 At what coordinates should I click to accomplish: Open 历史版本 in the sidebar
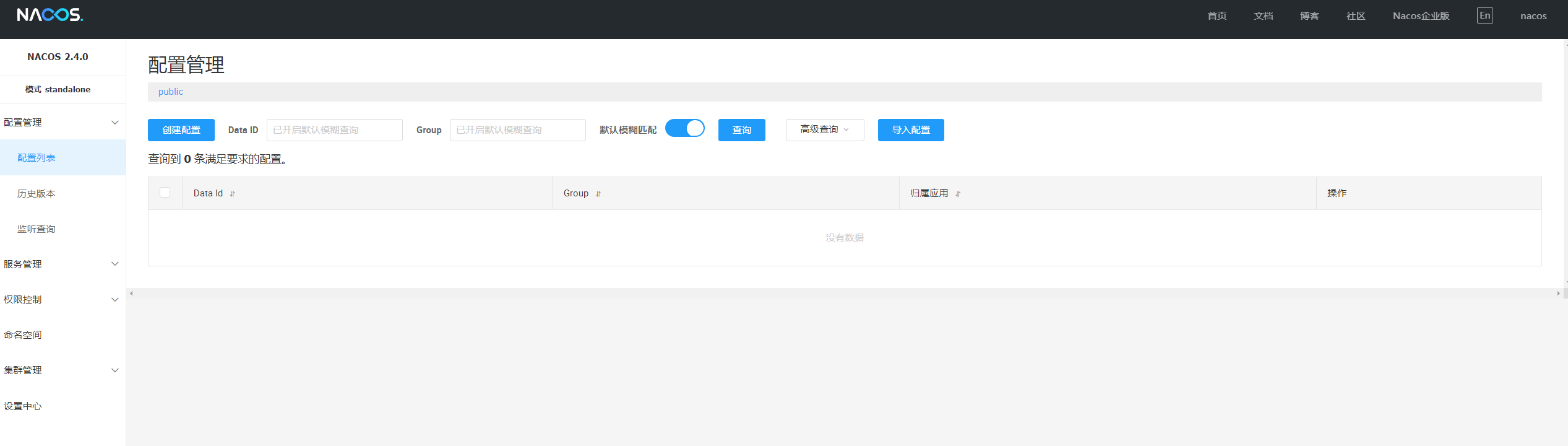(x=62, y=193)
